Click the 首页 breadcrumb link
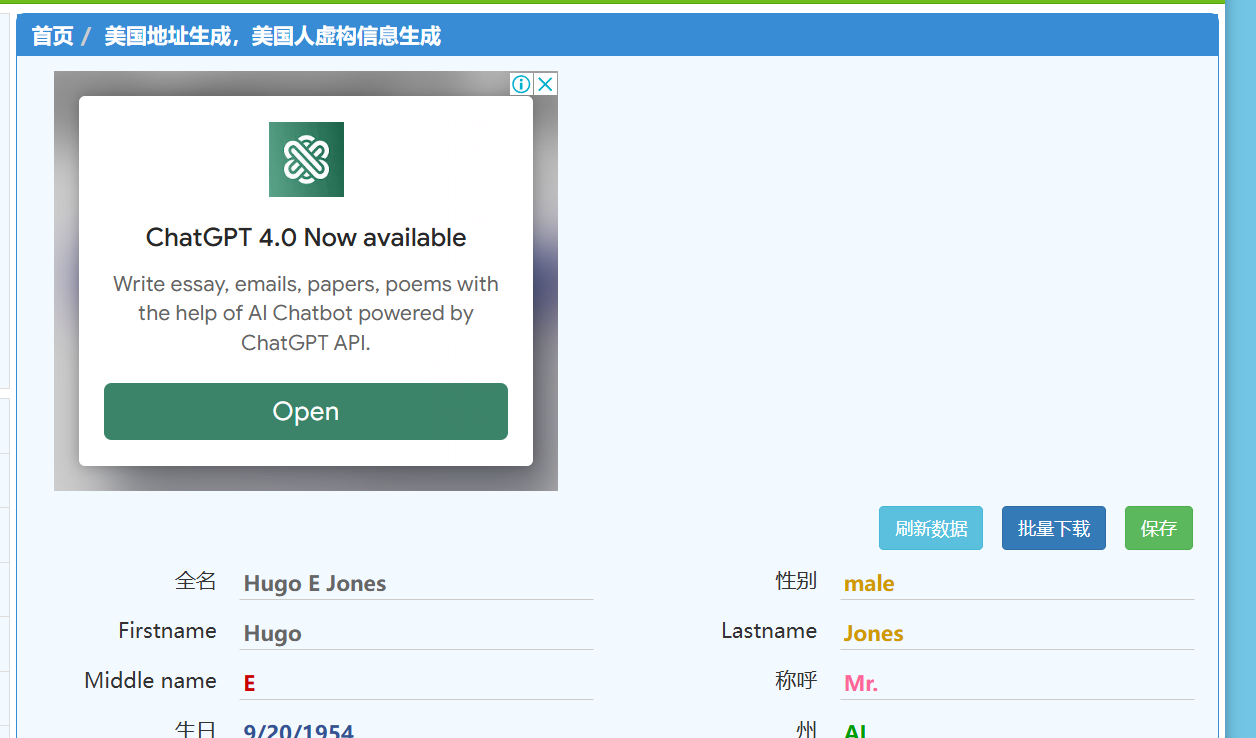 pos(52,36)
